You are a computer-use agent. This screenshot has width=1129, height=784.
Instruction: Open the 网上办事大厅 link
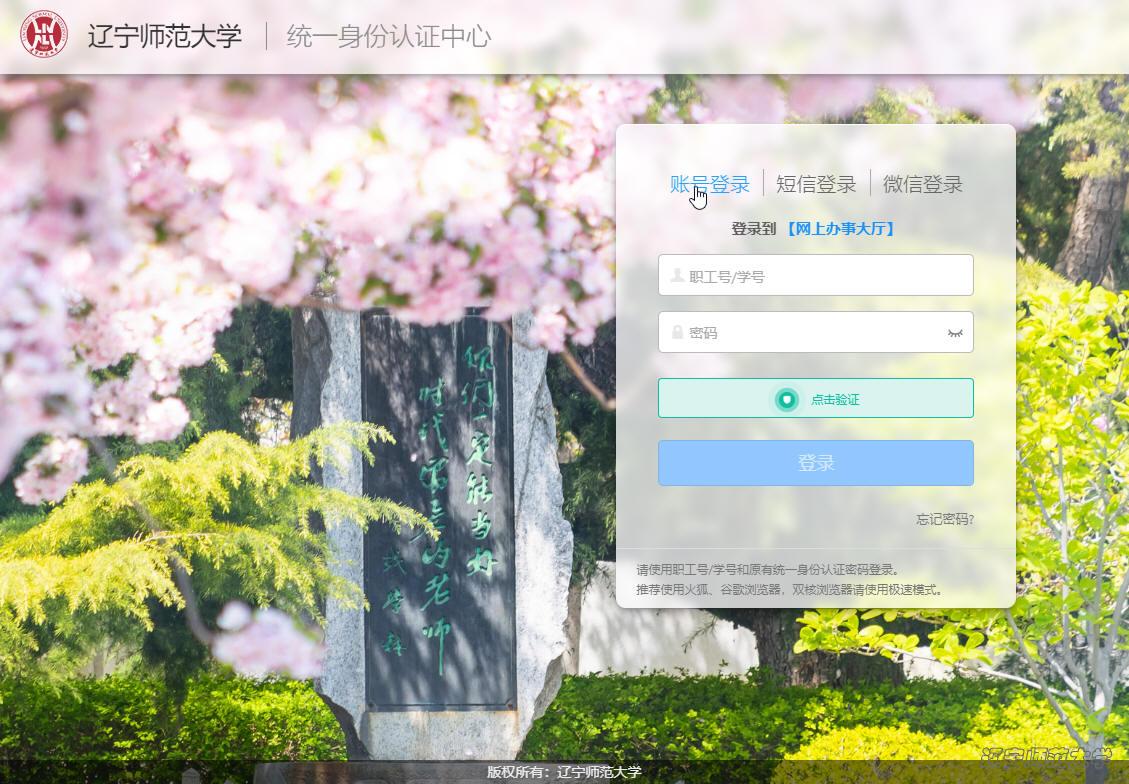coord(840,229)
